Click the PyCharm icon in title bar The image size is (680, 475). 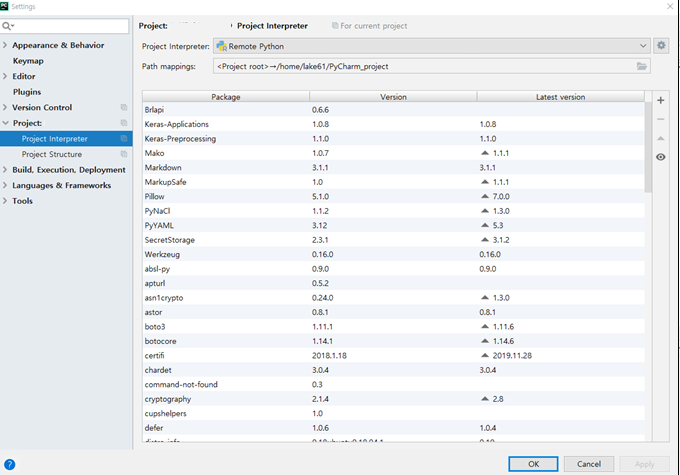(x=4, y=6)
